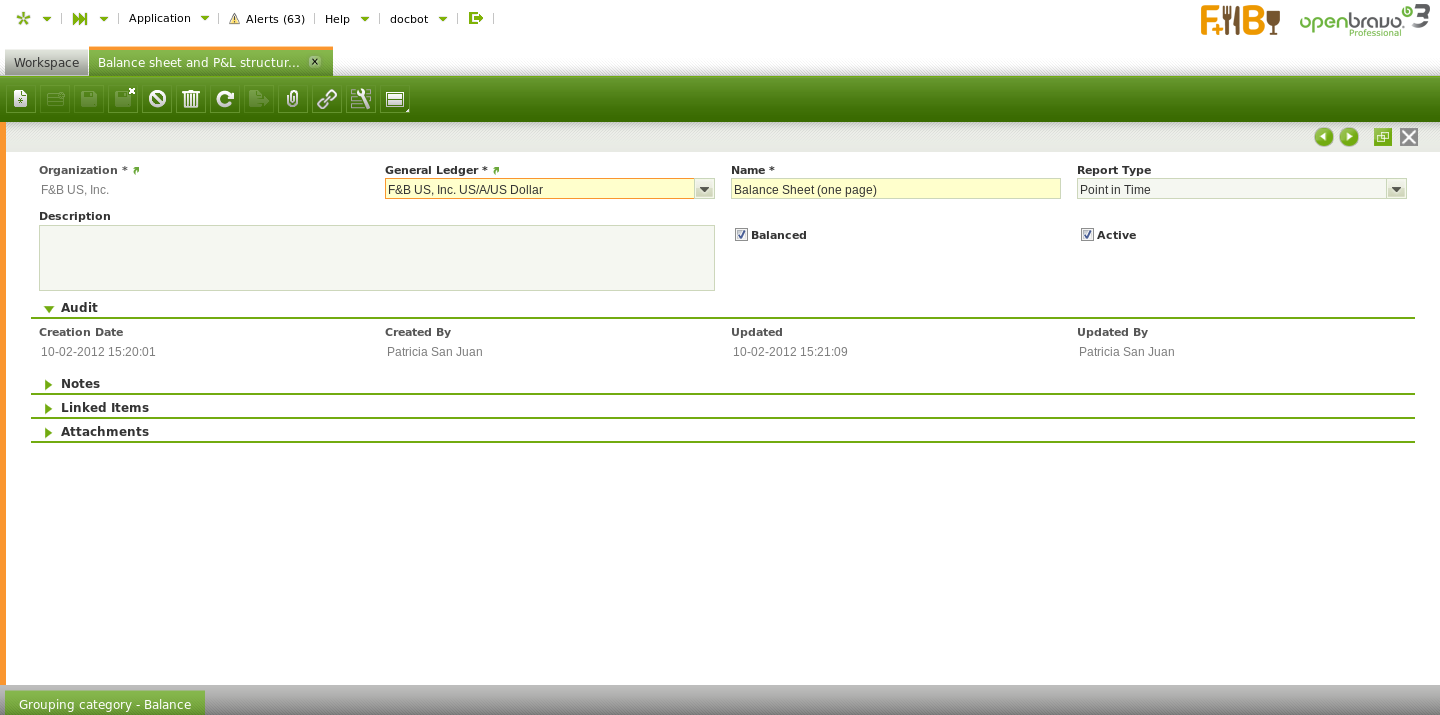Screen dimensions: 1440x715
Task: Click the undo changes circle-slash icon
Action: click(x=157, y=99)
